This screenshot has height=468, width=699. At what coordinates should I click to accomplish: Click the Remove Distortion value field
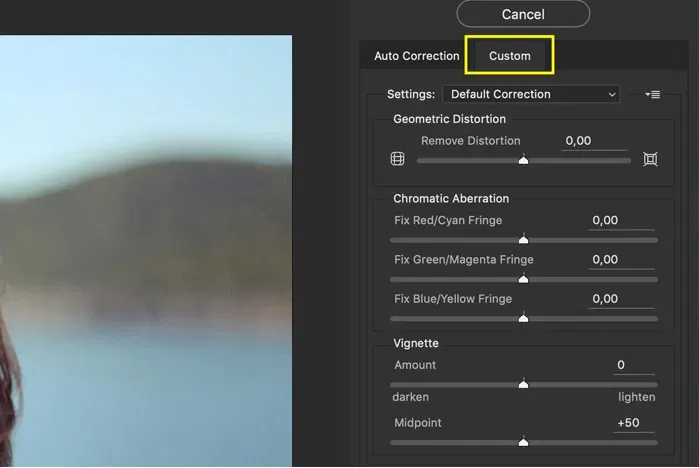(579, 141)
